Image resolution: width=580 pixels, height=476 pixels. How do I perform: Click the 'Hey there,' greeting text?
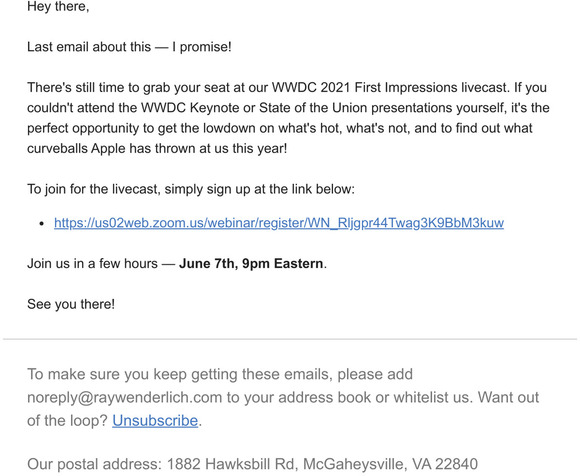pos(58,6)
